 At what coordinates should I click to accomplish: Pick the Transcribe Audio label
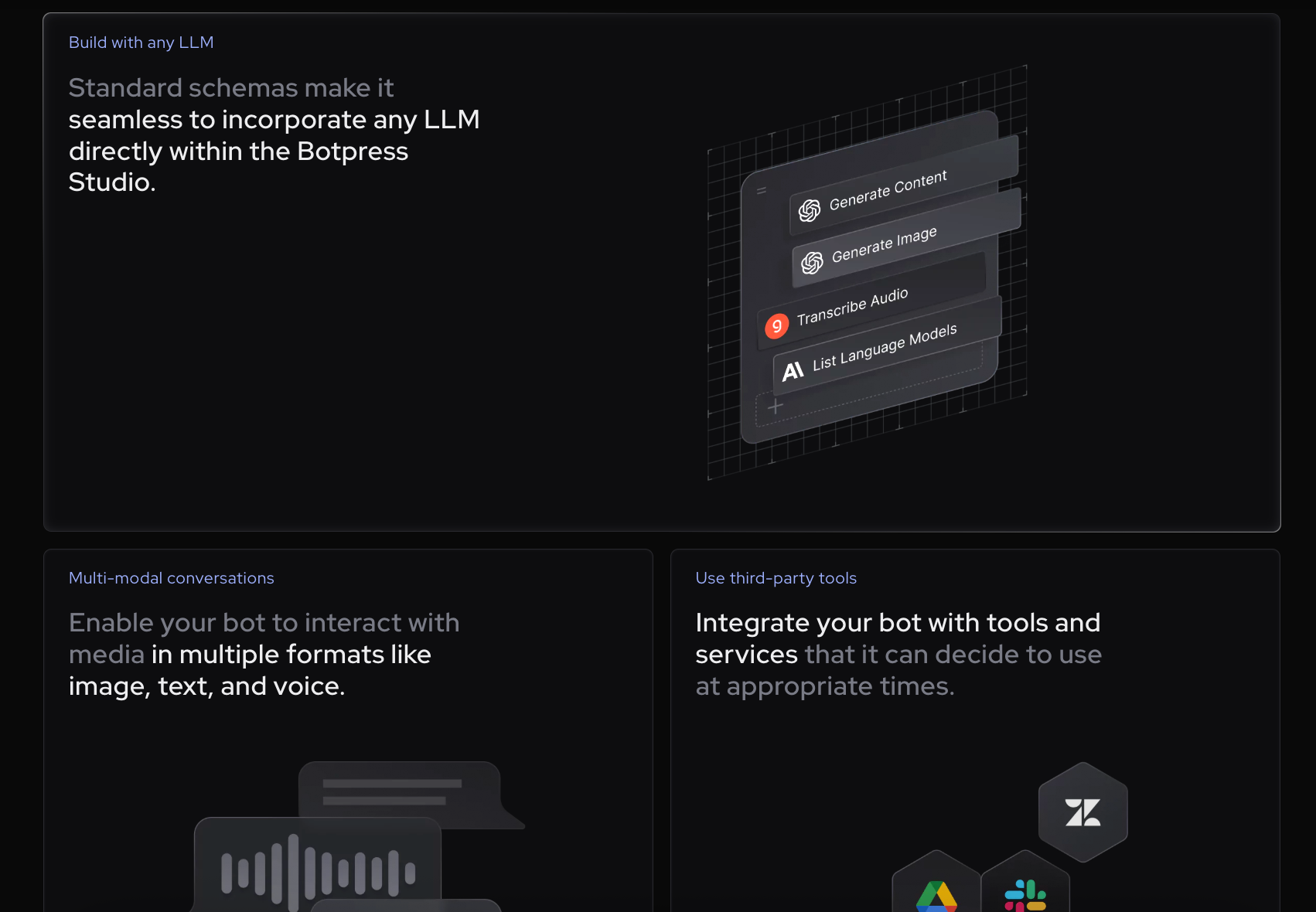click(852, 307)
